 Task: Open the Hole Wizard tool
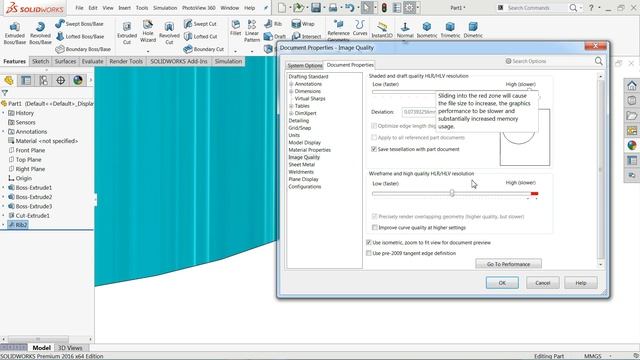pyautogui.click(x=148, y=32)
